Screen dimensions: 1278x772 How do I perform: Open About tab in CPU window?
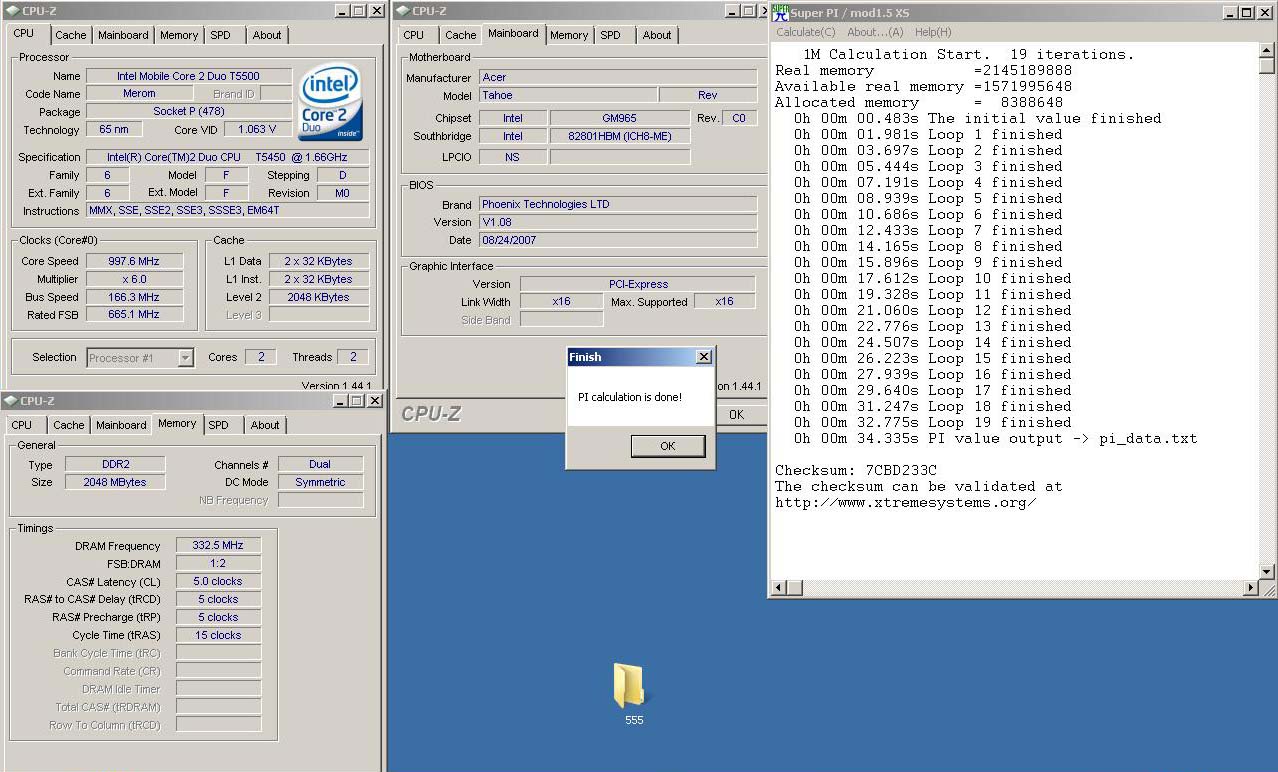point(267,35)
